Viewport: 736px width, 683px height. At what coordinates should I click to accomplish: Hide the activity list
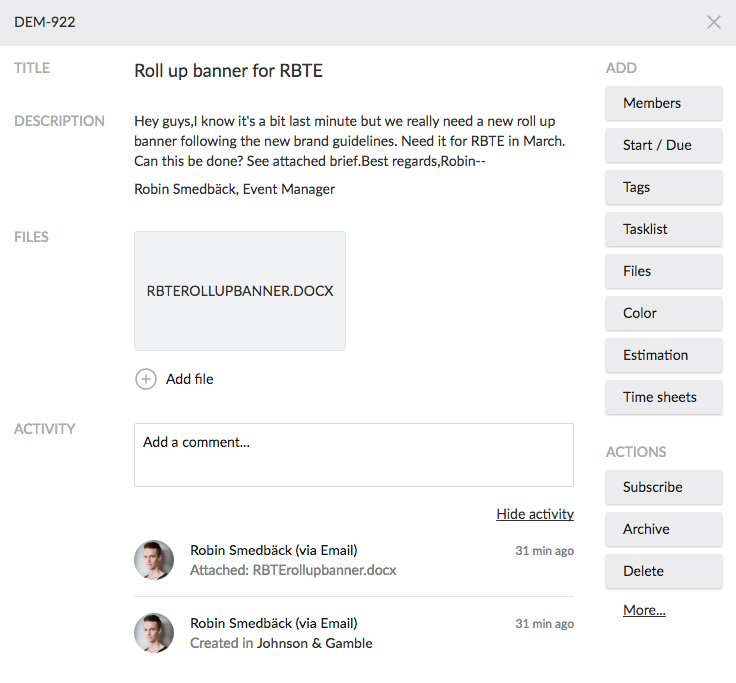pyautogui.click(x=535, y=514)
